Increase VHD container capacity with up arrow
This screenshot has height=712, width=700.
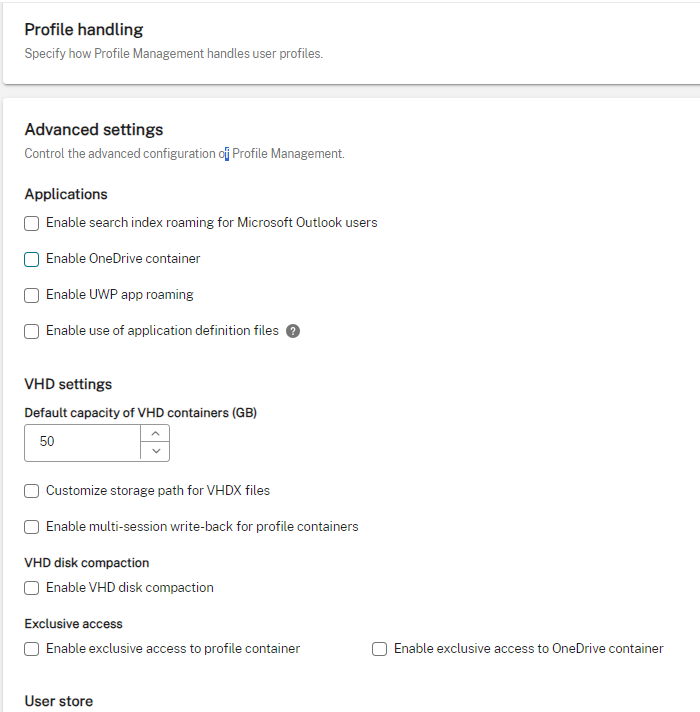tap(155, 434)
